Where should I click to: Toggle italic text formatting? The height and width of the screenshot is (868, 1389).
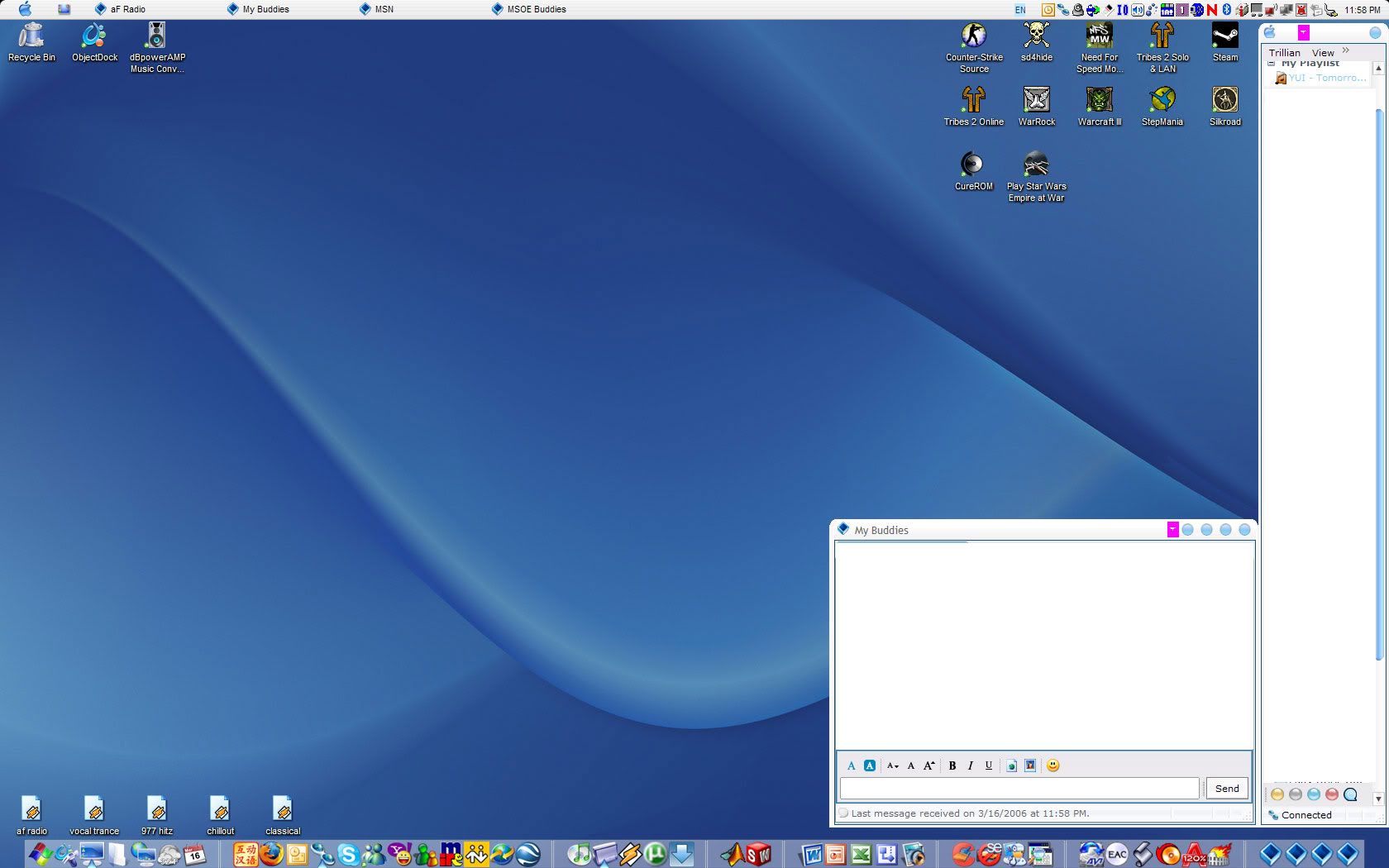[971, 765]
